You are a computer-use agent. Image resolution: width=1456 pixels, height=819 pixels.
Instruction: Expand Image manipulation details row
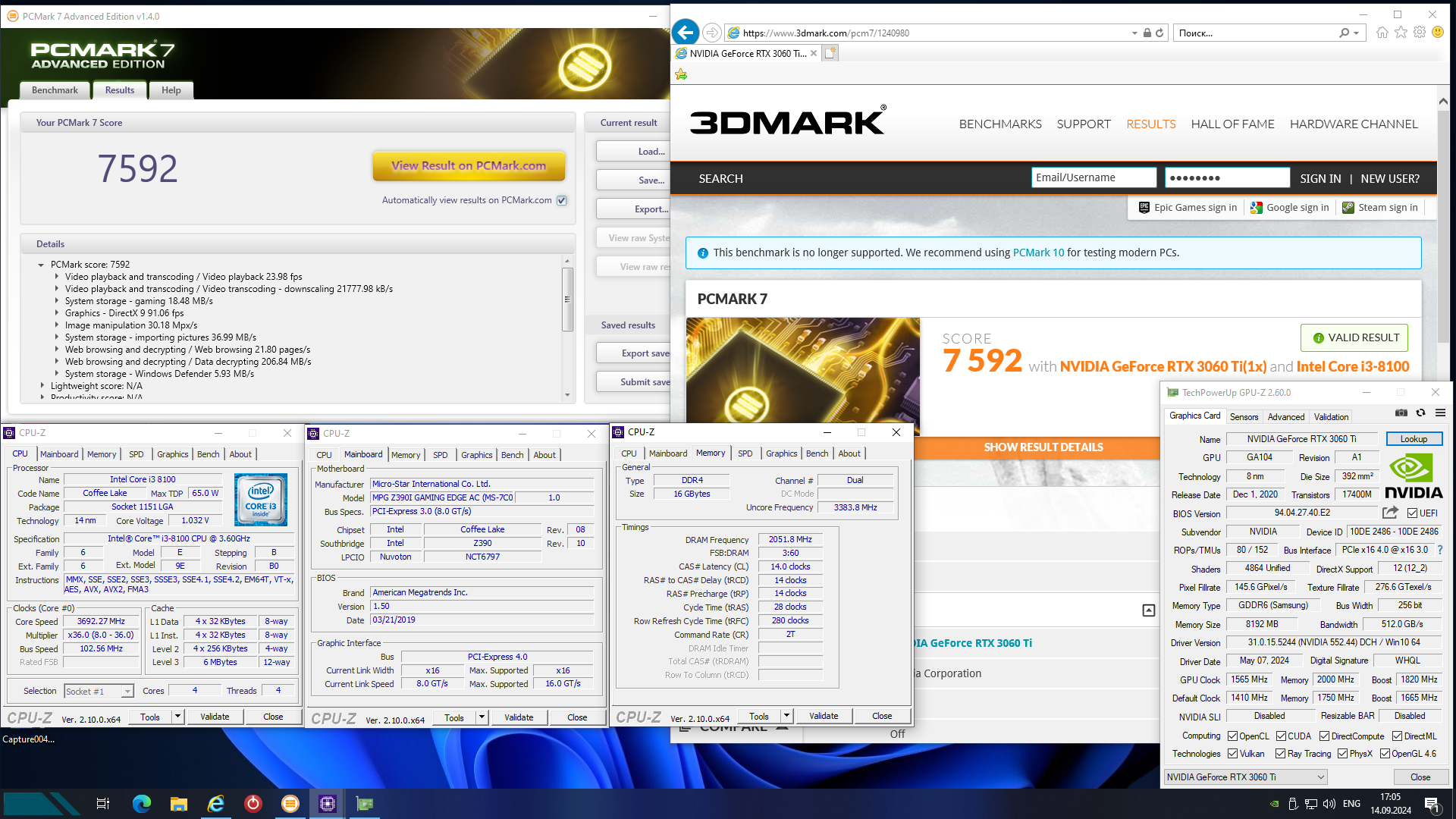pyautogui.click(x=56, y=325)
